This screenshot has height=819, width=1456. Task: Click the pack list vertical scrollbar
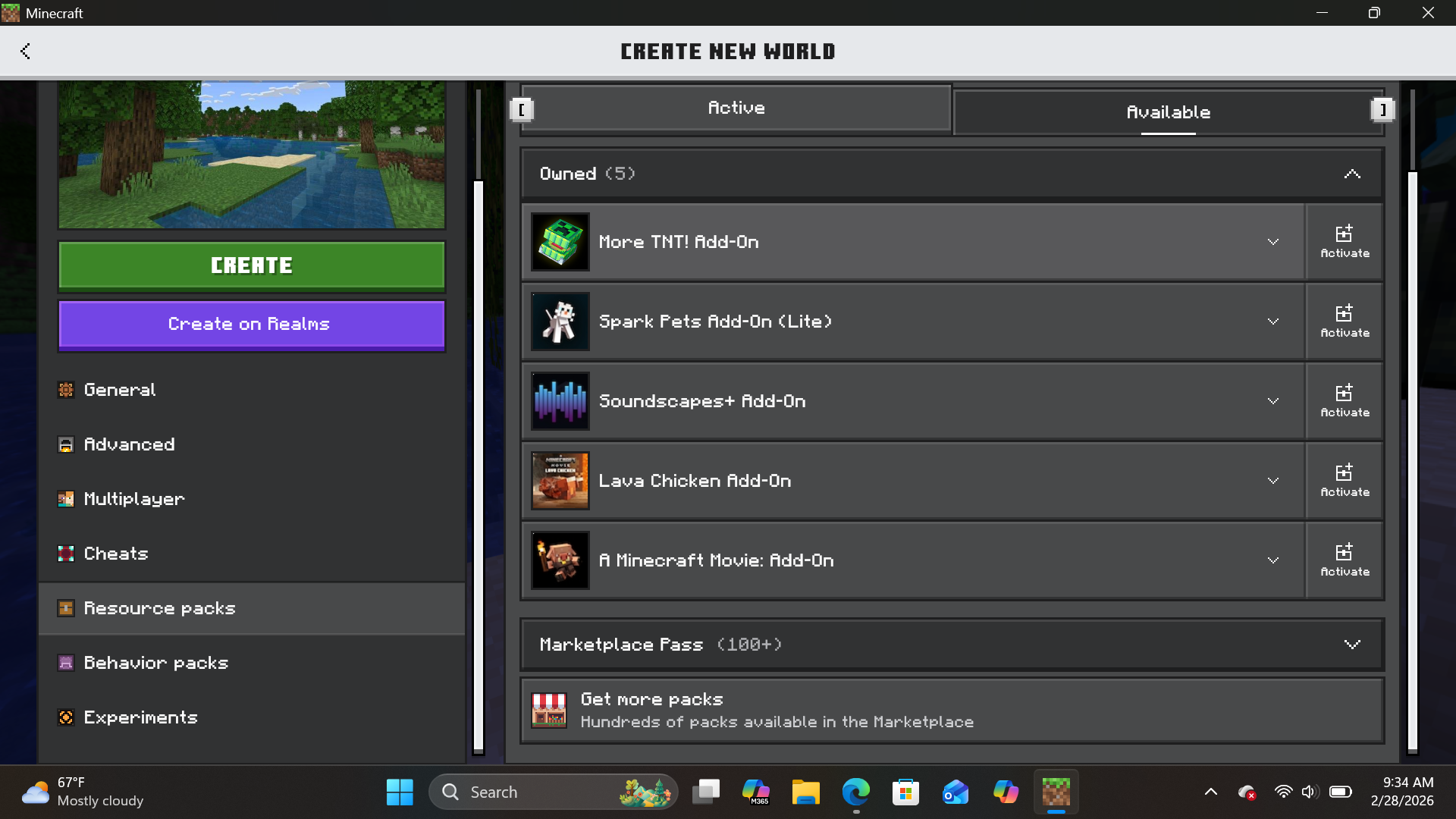coord(1412,455)
